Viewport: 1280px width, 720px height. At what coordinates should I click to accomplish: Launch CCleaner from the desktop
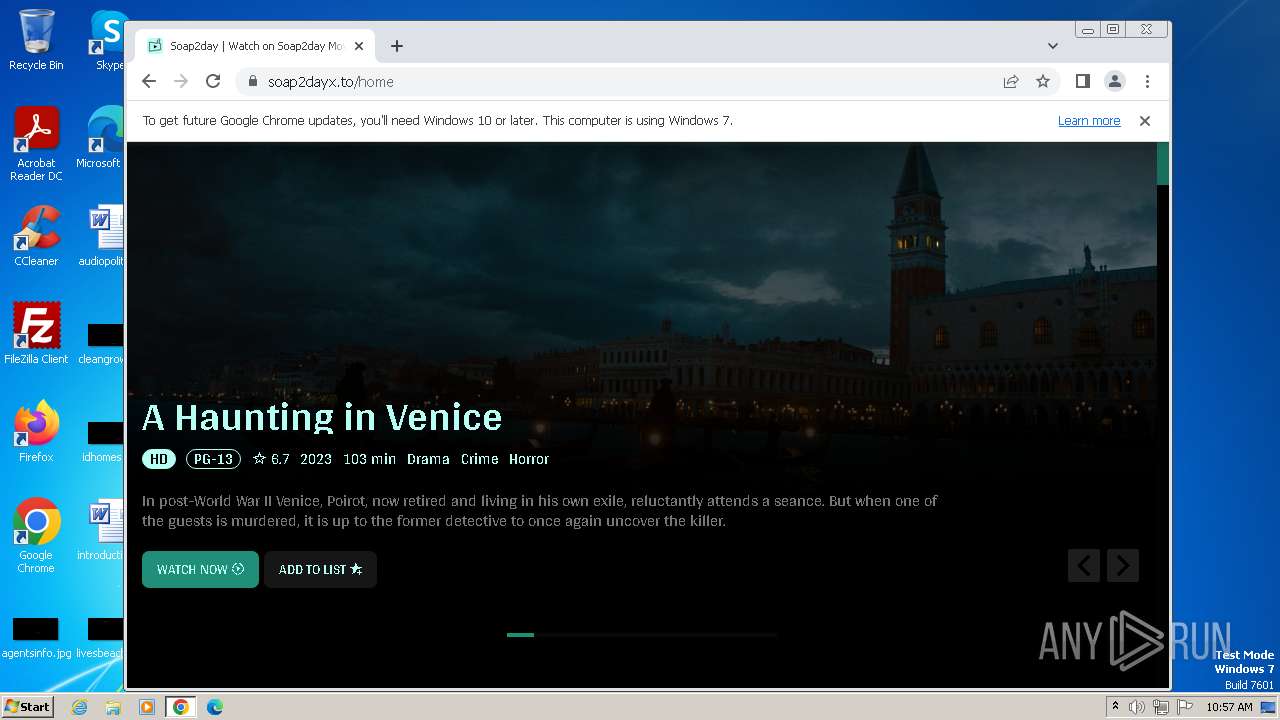point(36,236)
